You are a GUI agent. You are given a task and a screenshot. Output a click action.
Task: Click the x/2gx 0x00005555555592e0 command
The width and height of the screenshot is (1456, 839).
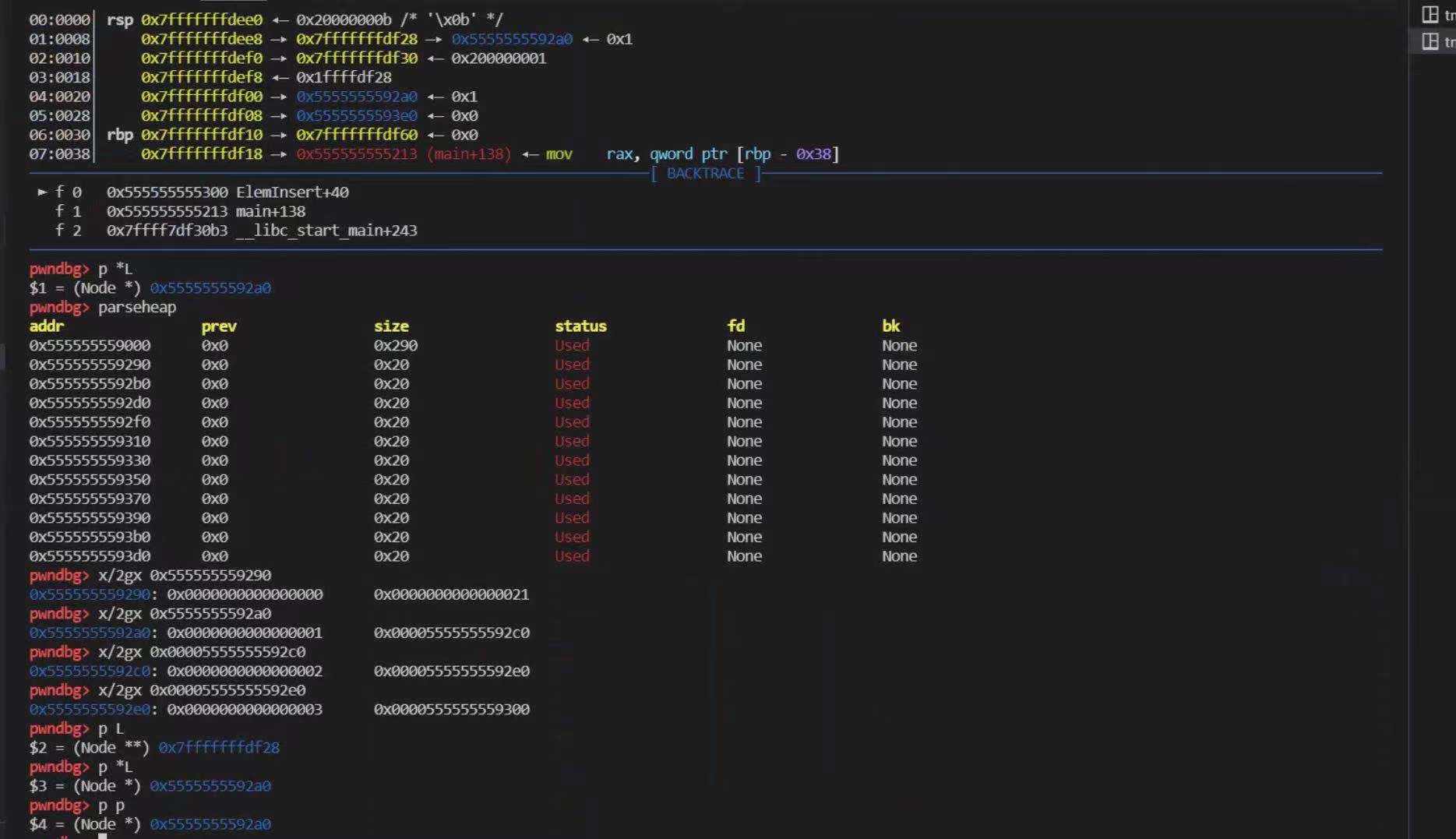202,690
